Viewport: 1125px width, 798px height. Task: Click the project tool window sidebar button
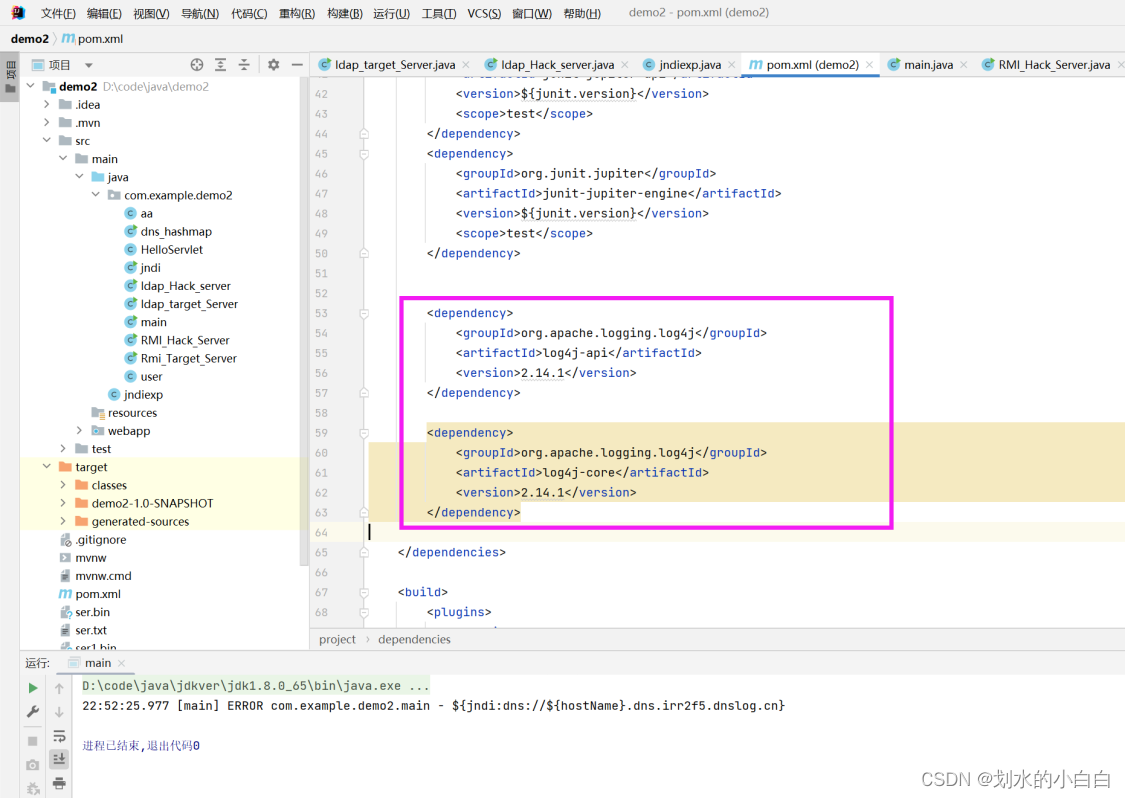click(x=10, y=78)
